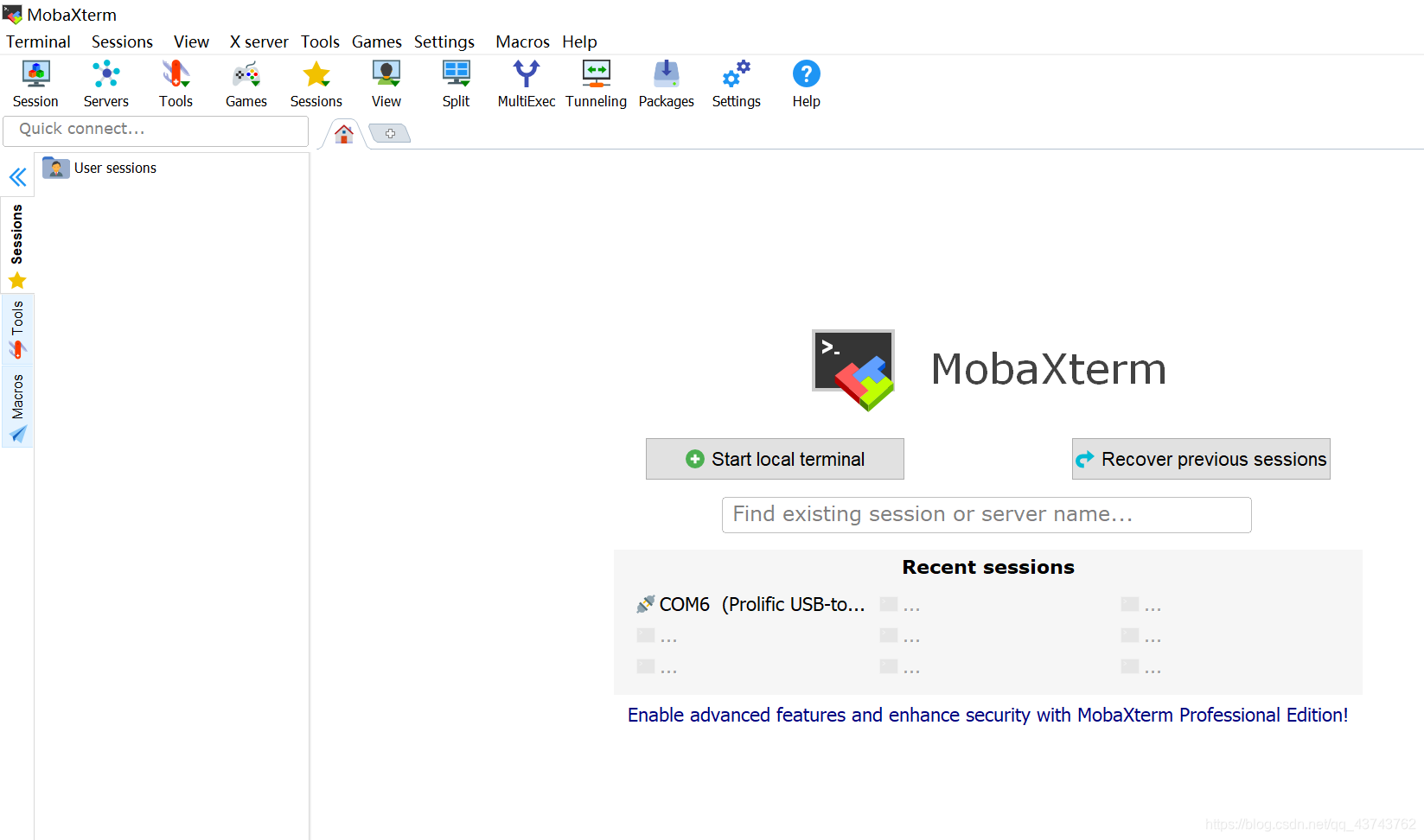Open the Help menu in menu bar
This screenshot has width=1424, height=840.
click(x=579, y=41)
